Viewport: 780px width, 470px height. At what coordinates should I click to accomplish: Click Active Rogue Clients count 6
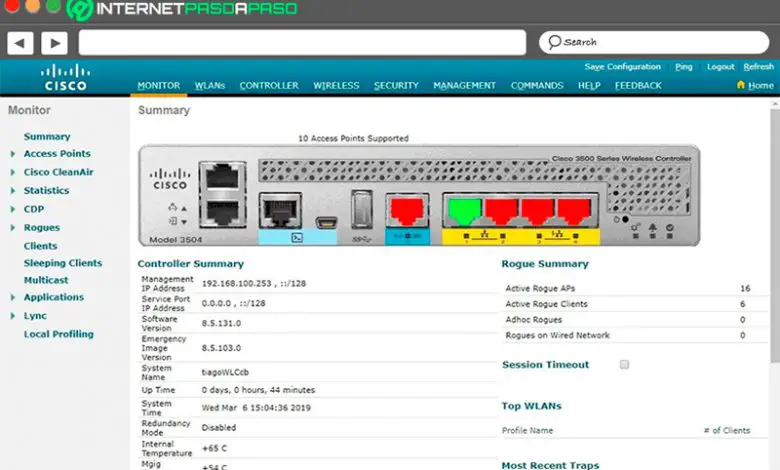pyautogui.click(x=742, y=304)
